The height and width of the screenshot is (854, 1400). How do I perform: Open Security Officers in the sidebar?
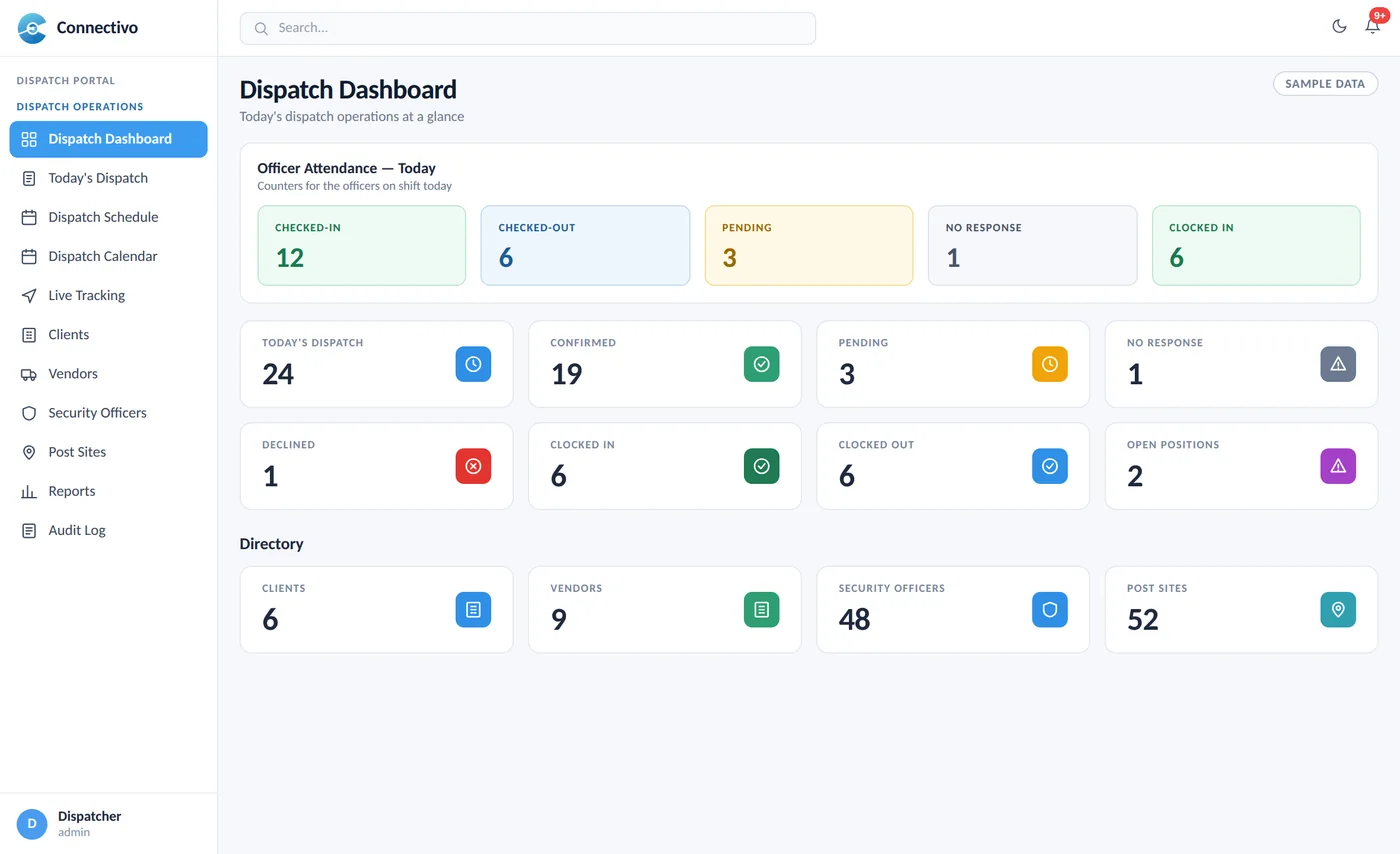[109, 412]
